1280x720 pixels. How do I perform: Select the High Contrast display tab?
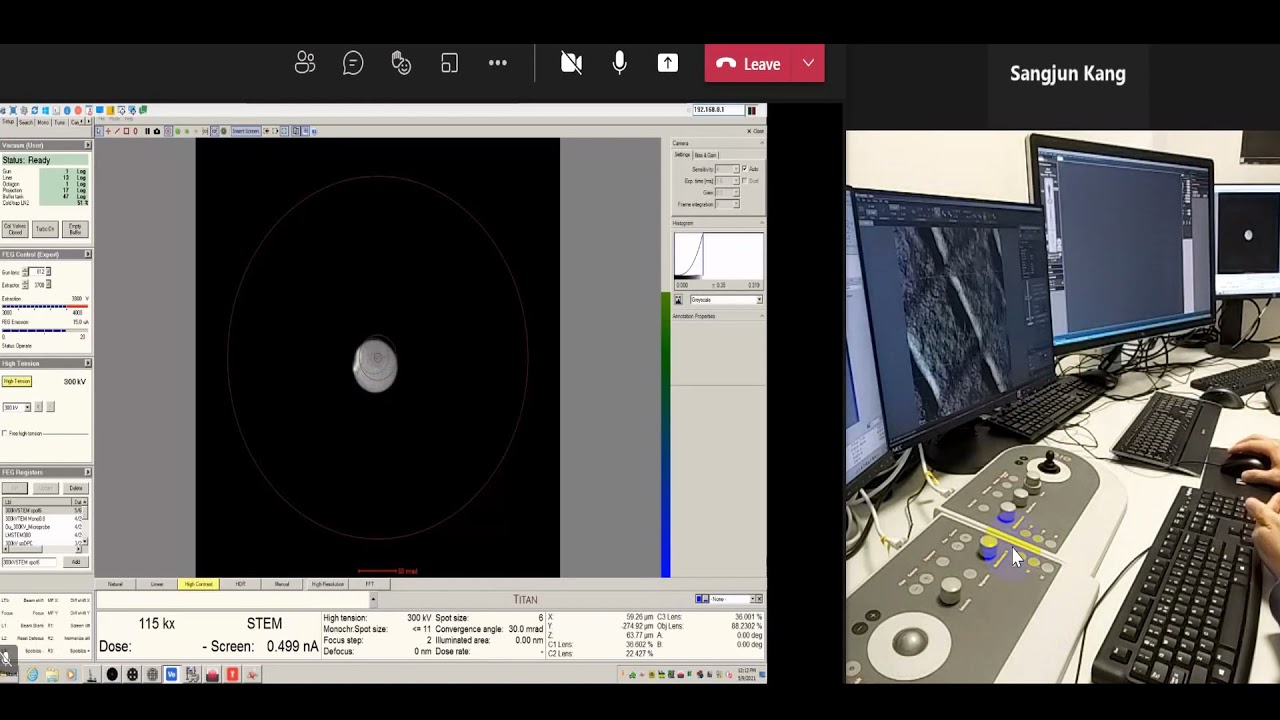(x=198, y=584)
